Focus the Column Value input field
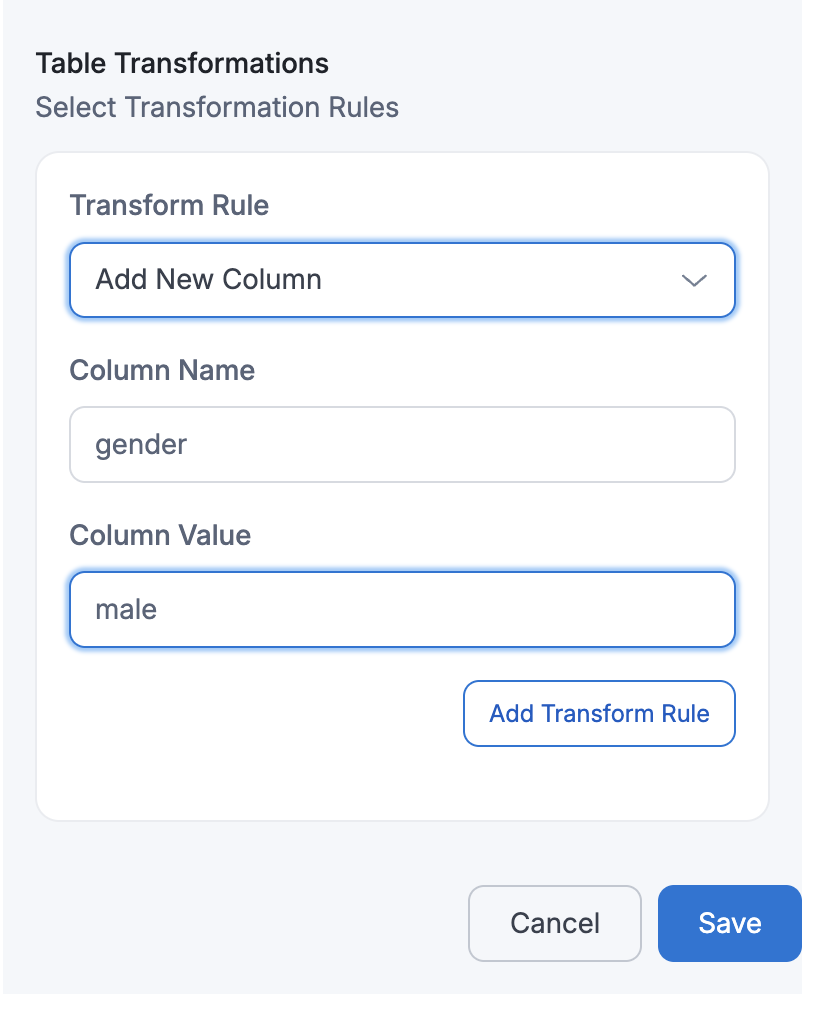 [x=402, y=609]
